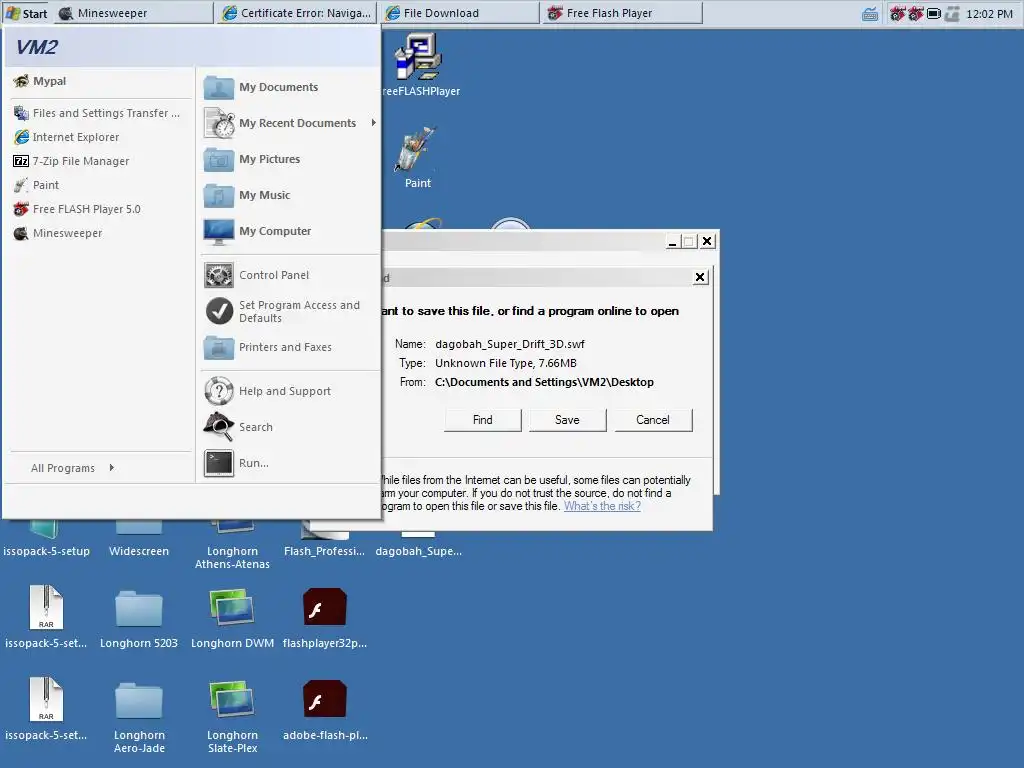Open Set Program Access and Defaults
Viewport: 1024px width, 768px height.
click(282, 311)
